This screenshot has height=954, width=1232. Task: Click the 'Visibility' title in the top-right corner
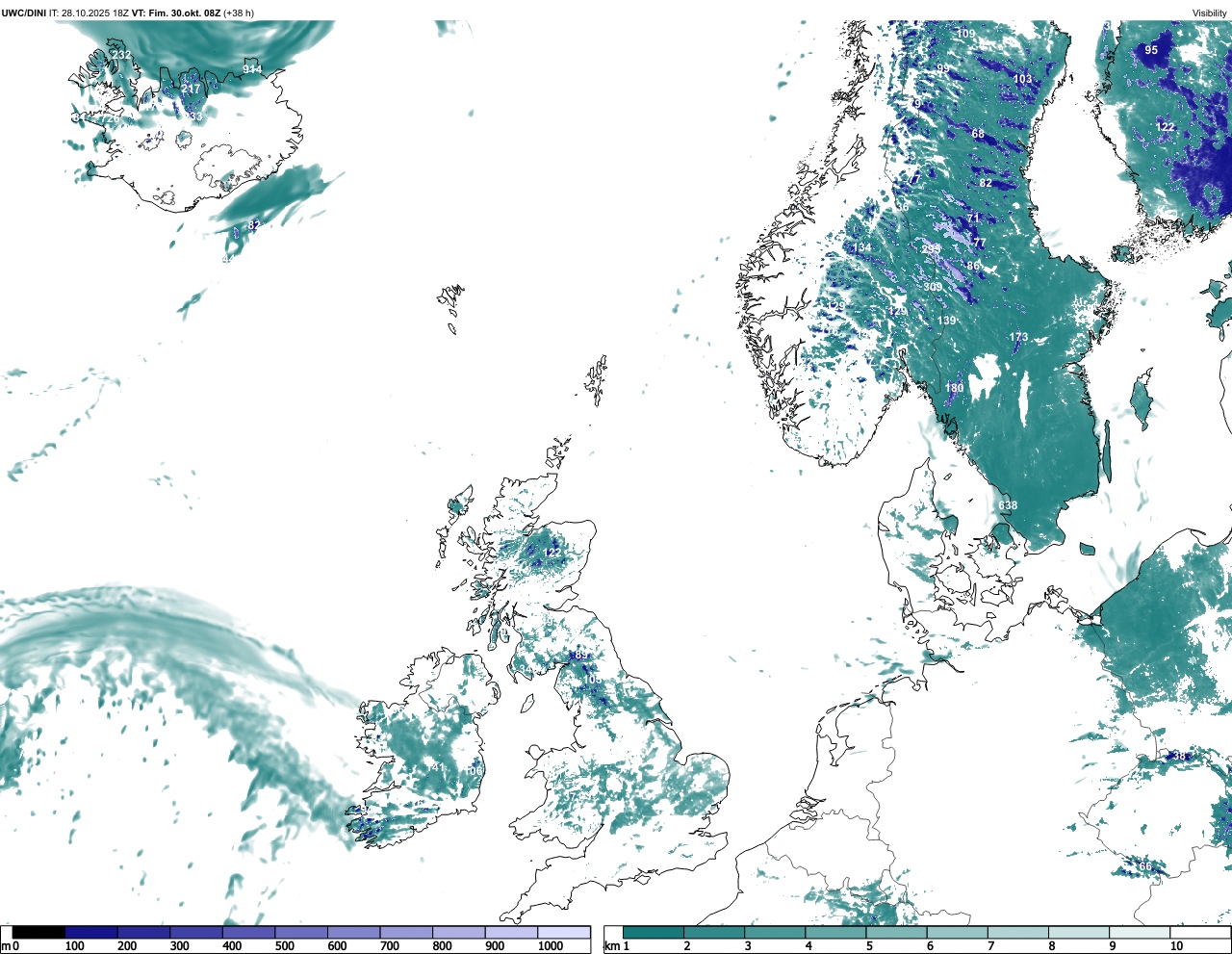click(x=1209, y=13)
